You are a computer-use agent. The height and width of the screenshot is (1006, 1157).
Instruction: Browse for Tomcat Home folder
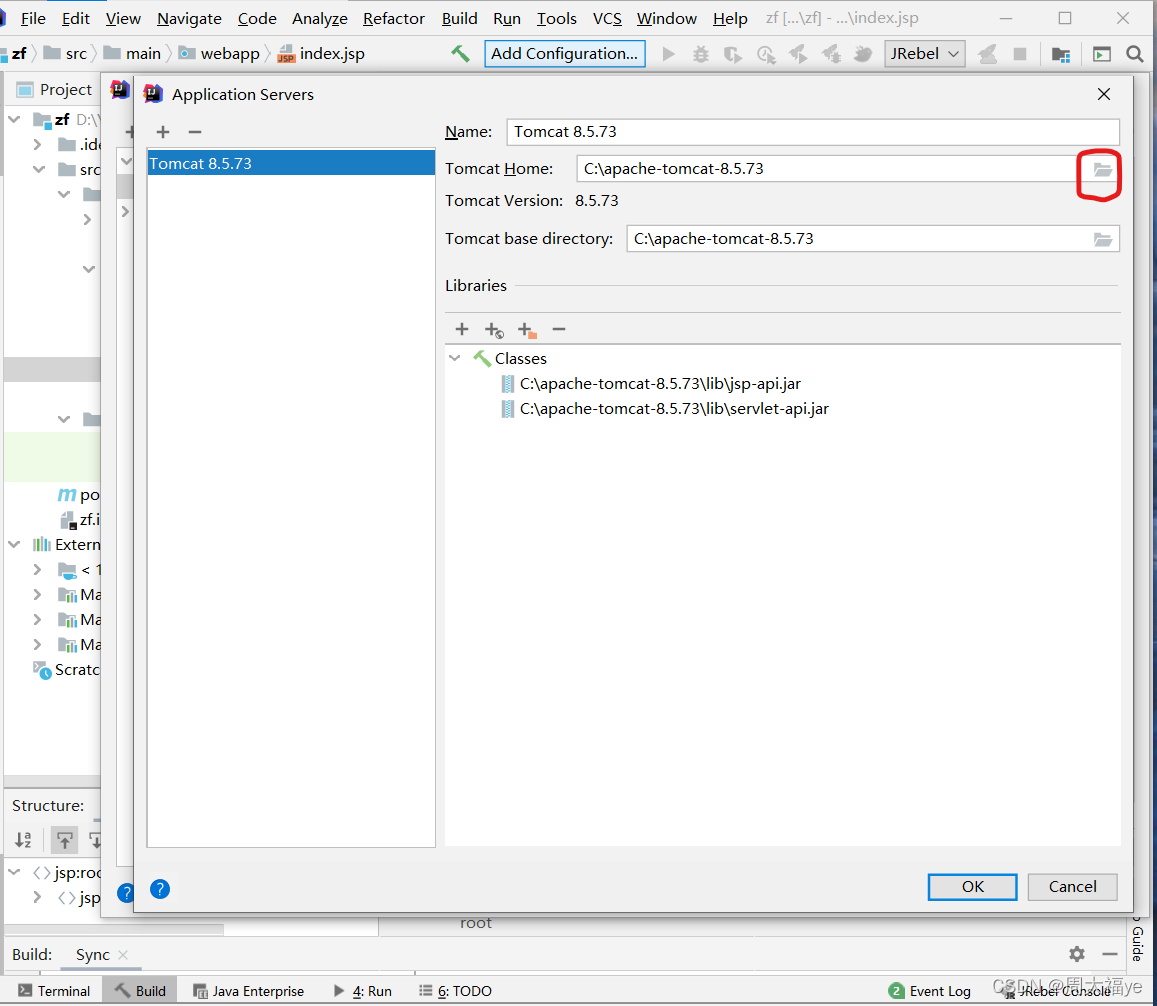coord(1102,170)
